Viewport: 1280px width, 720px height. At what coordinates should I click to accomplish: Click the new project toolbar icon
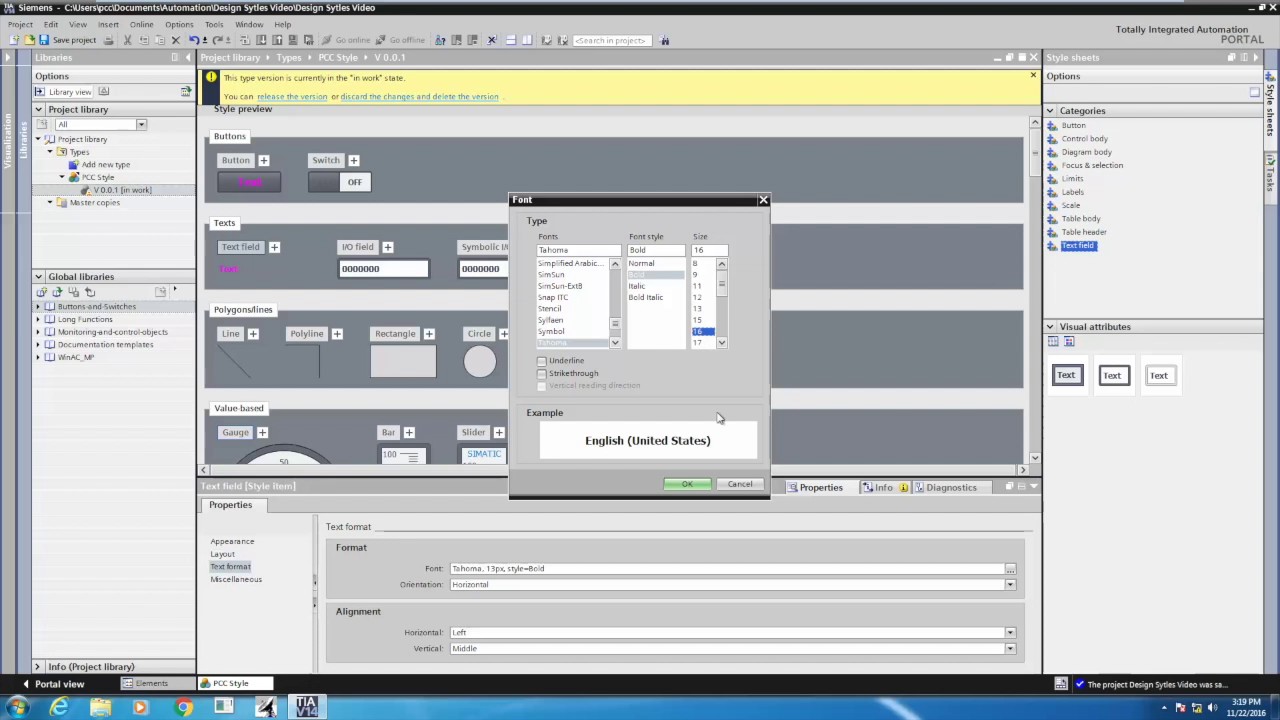tap(15, 40)
